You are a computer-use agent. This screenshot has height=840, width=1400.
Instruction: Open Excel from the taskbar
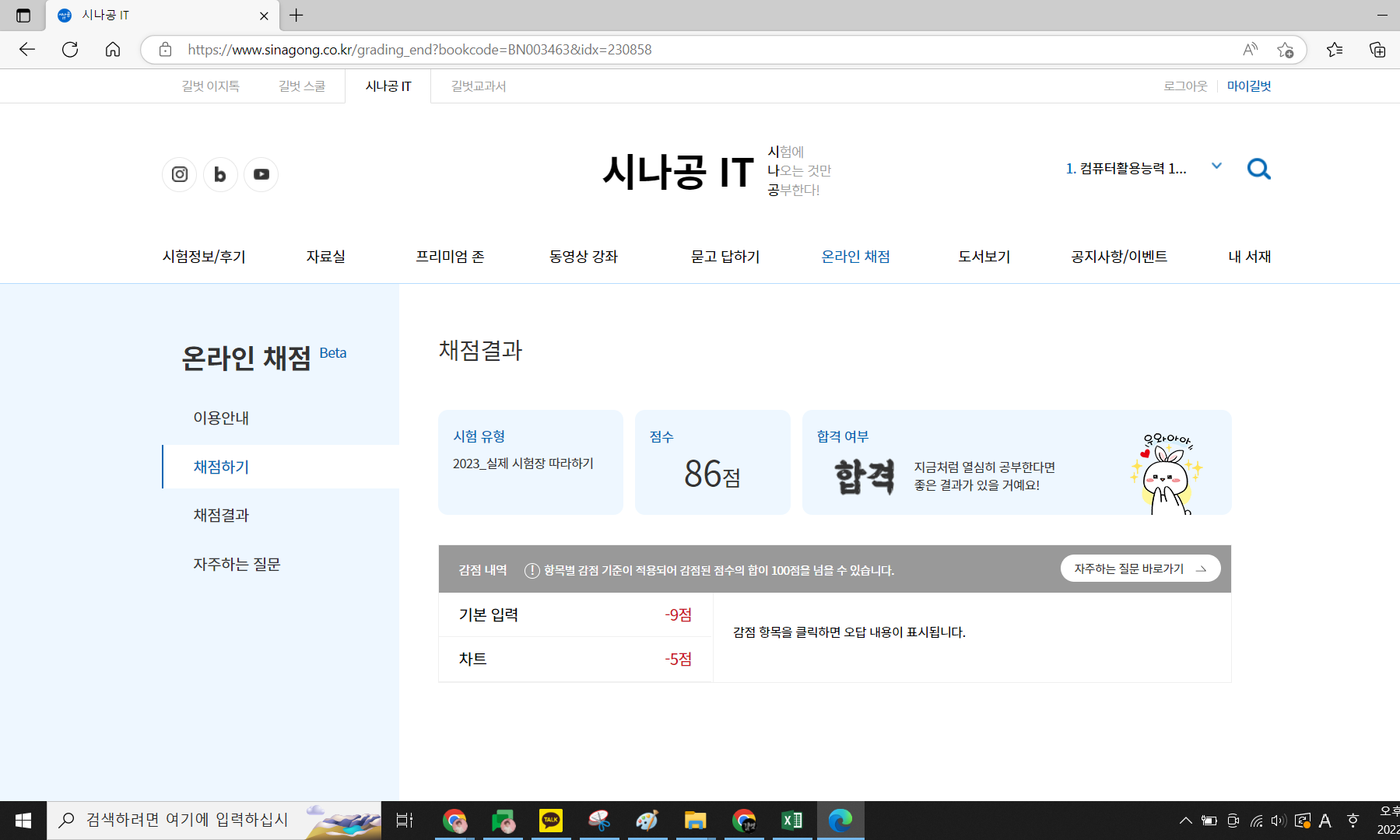791,821
